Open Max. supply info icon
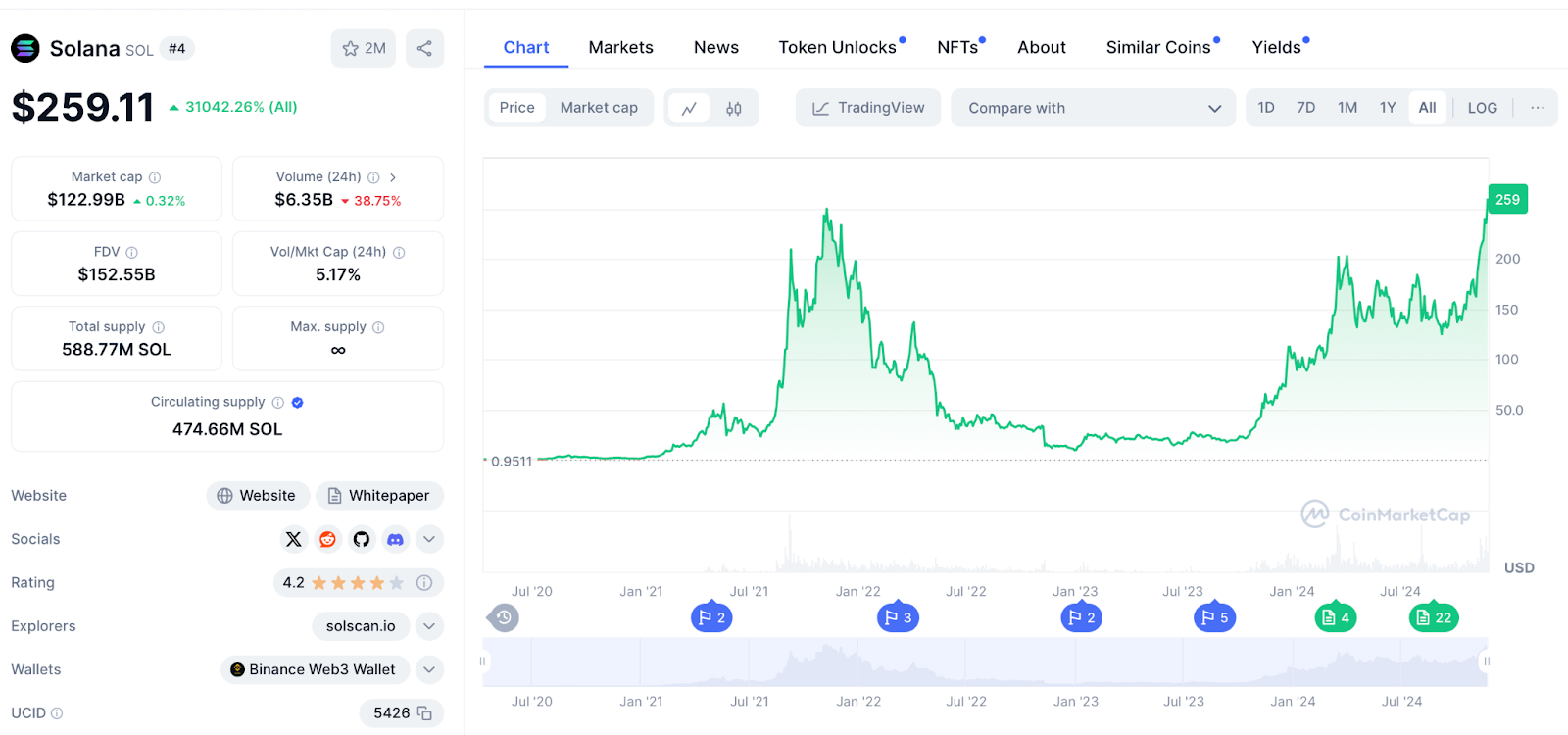The height and width of the screenshot is (735, 1568). (378, 327)
